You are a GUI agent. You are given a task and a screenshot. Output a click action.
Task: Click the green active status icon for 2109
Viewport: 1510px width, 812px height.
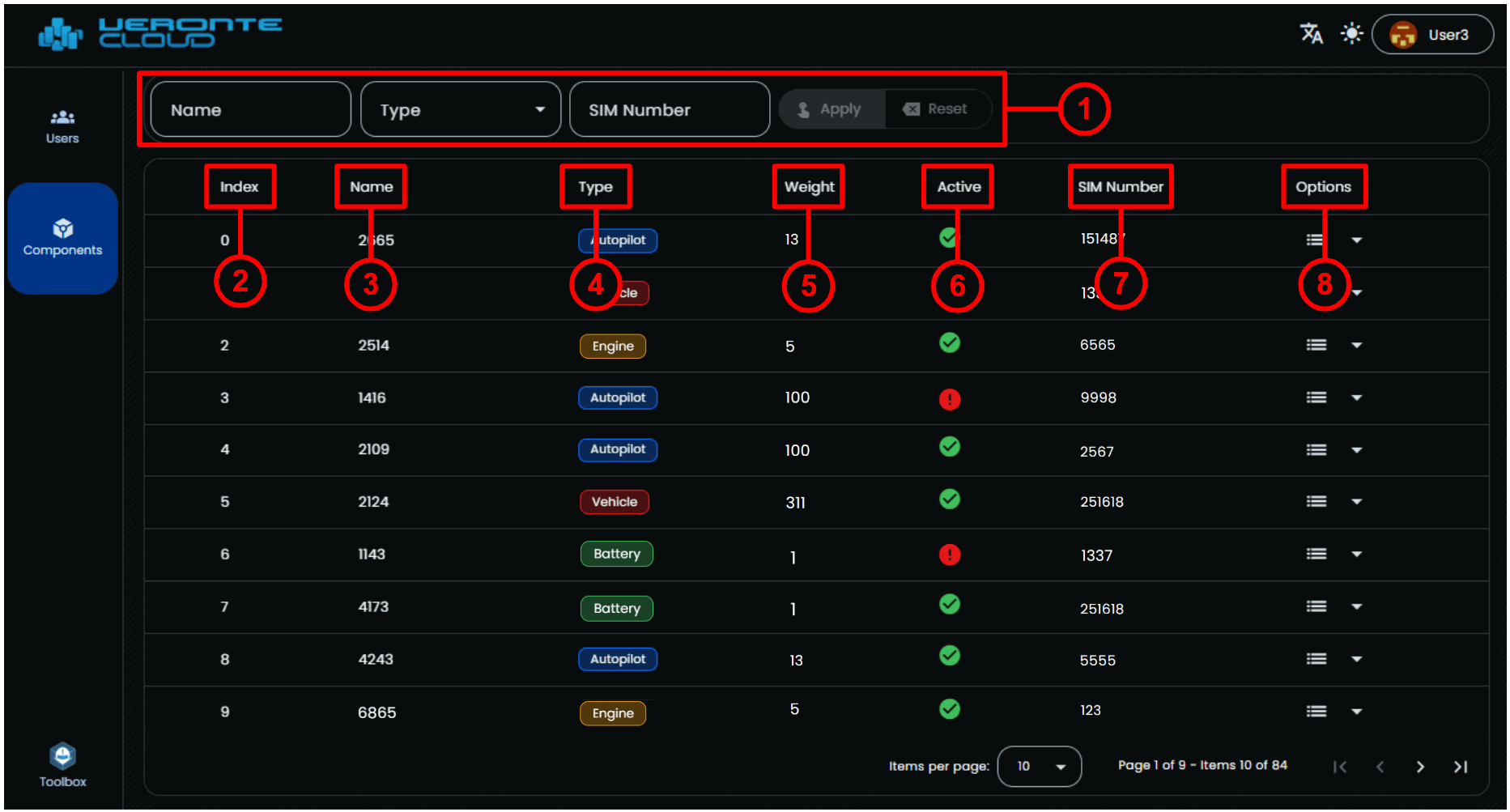tap(949, 447)
